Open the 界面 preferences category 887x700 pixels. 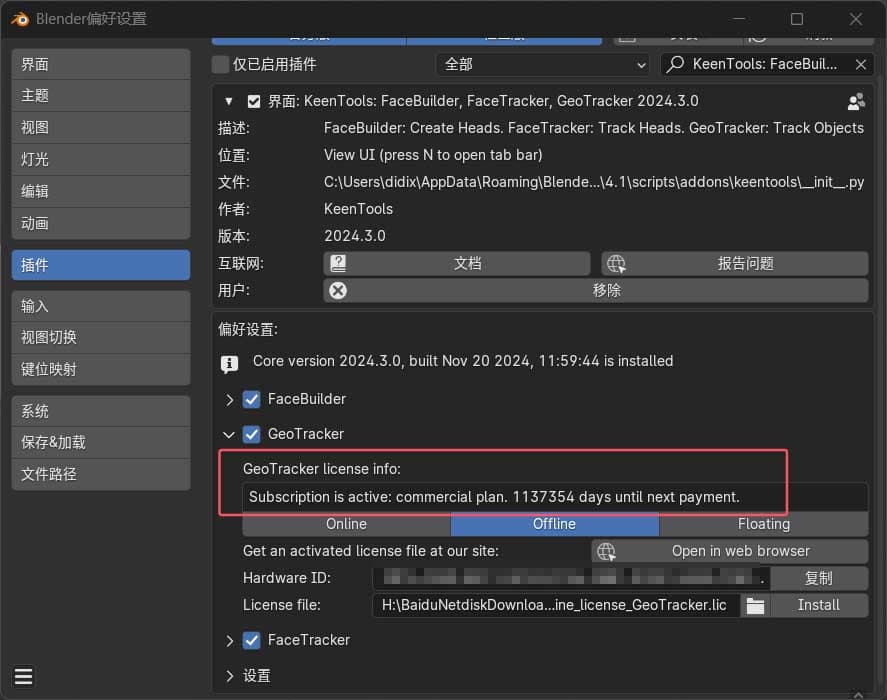(101, 64)
